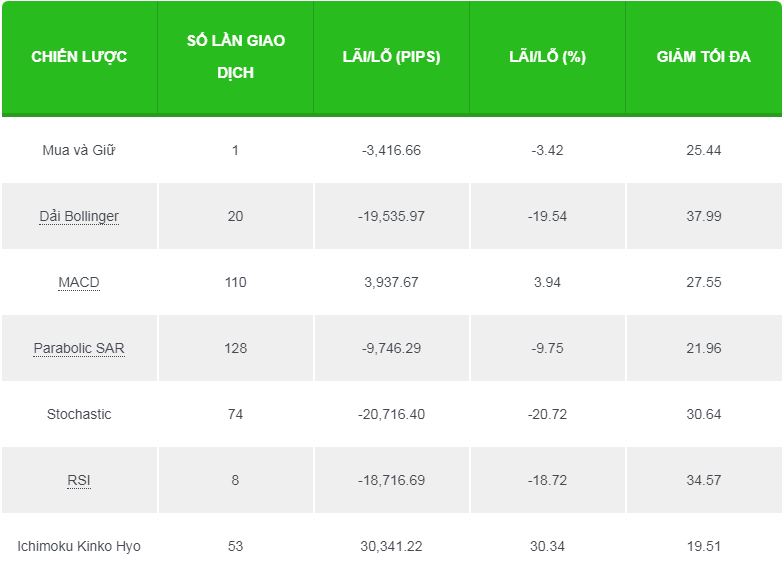The width and height of the screenshot is (784, 578).
Task: Click the RSI strategy link
Action: point(79,480)
